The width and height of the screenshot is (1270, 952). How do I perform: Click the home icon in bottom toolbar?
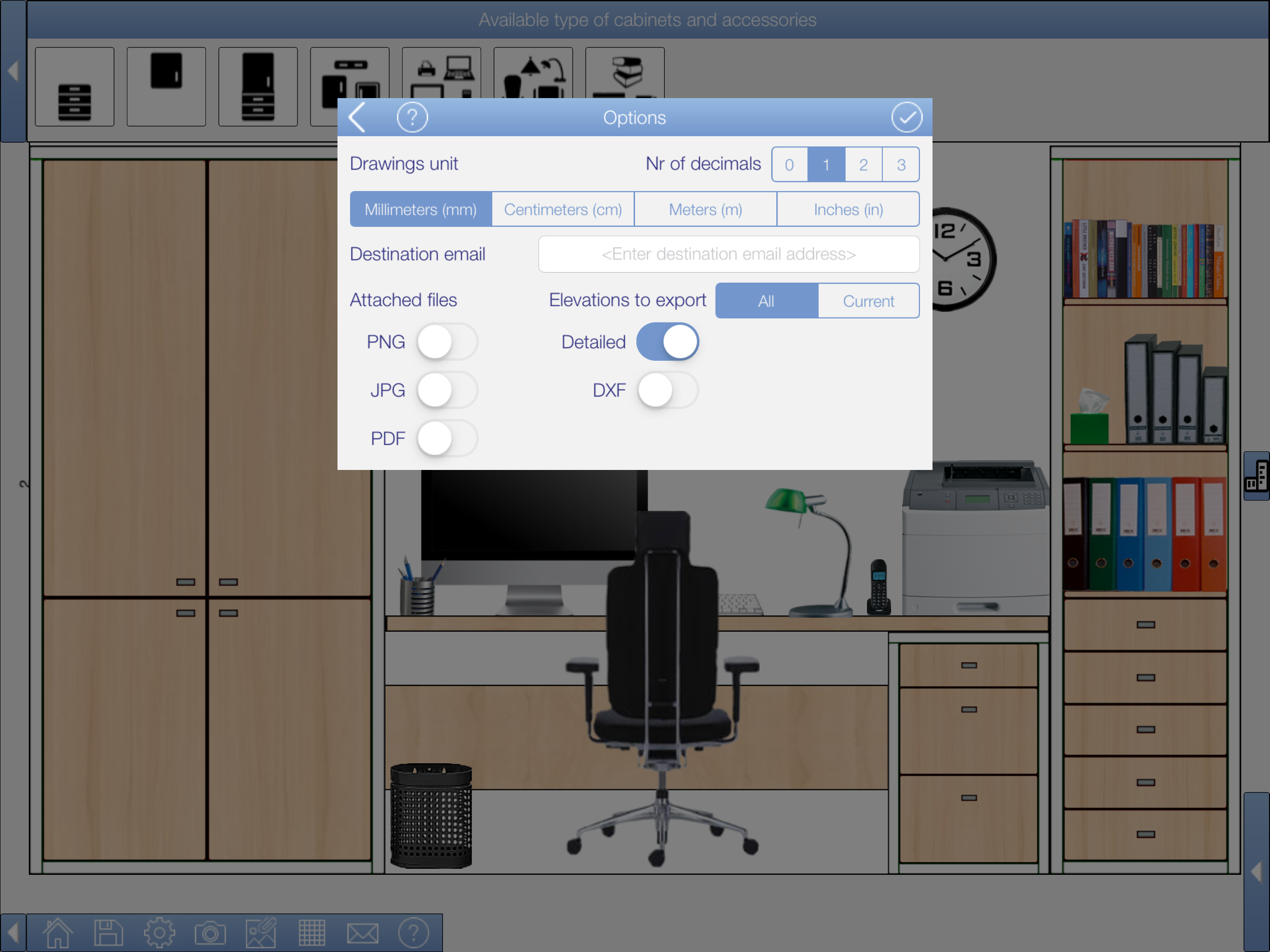[x=58, y=932]
